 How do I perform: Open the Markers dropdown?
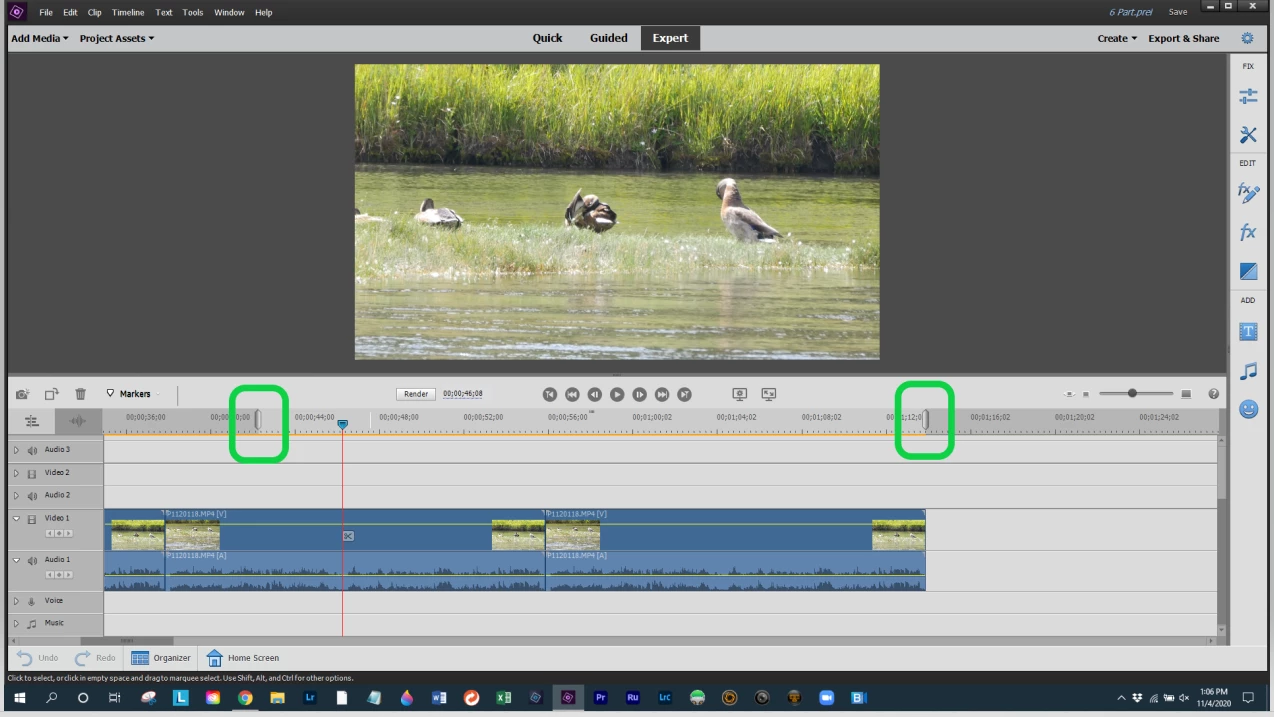pyautogui.click(x=134, y=394)
